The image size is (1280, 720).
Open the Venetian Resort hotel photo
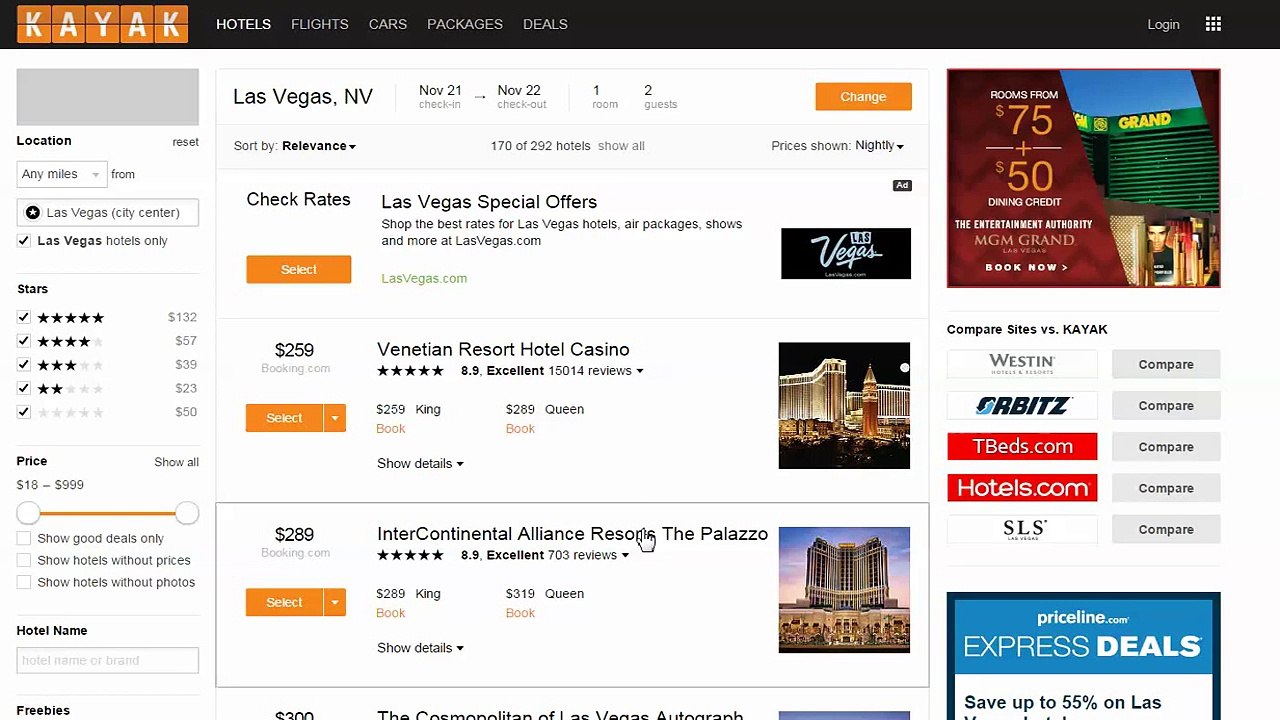[x=844, y=406]
